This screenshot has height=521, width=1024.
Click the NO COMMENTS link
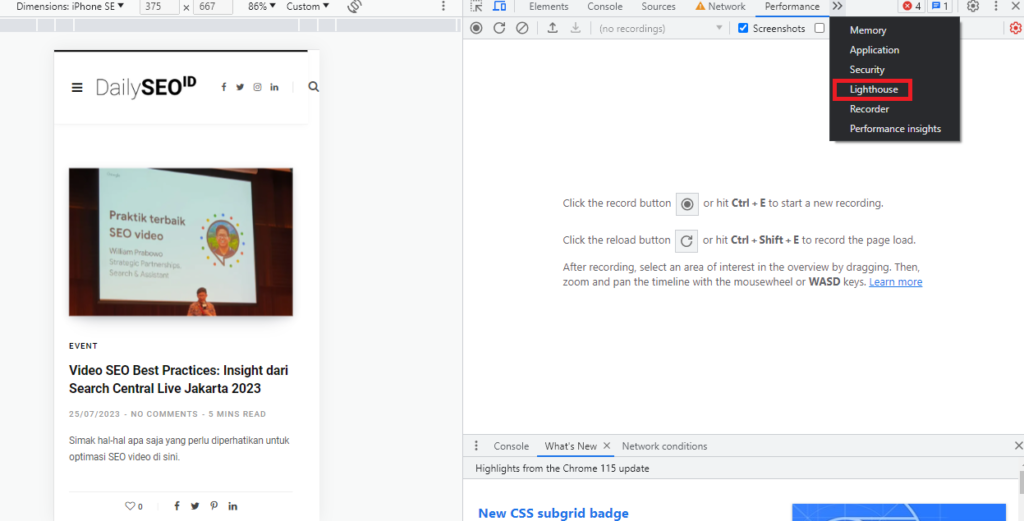tap(164, 414)
